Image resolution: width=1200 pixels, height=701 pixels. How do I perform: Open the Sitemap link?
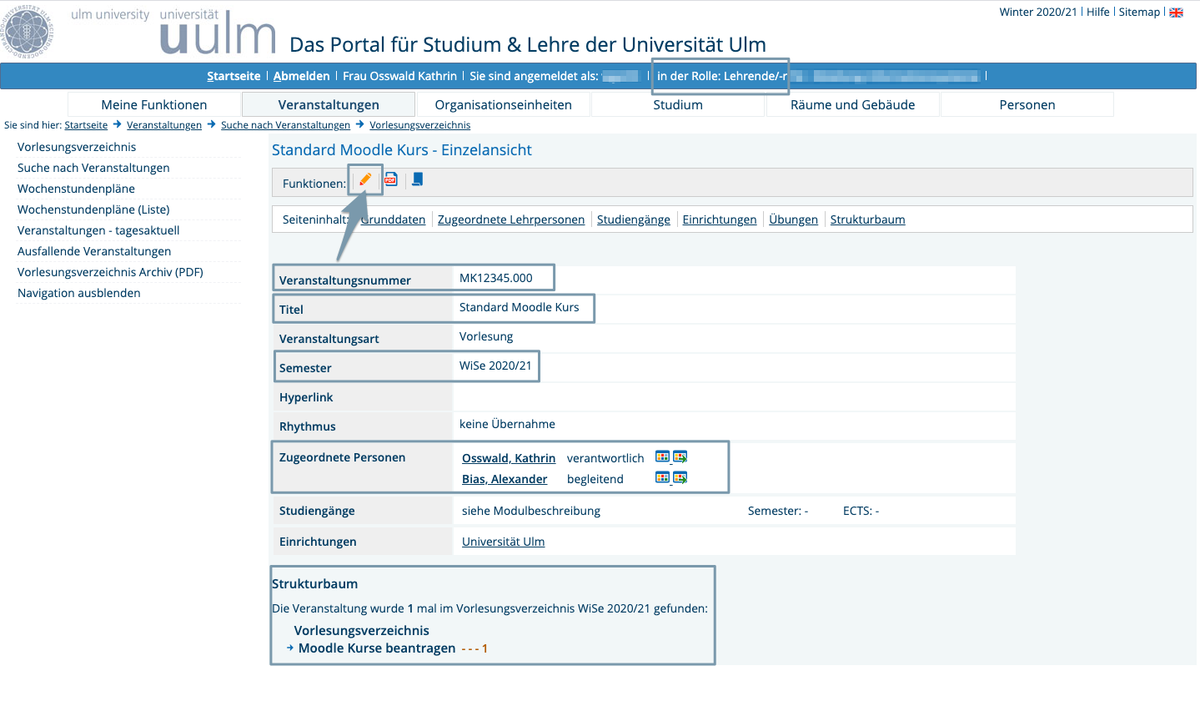pos(1139,12)
